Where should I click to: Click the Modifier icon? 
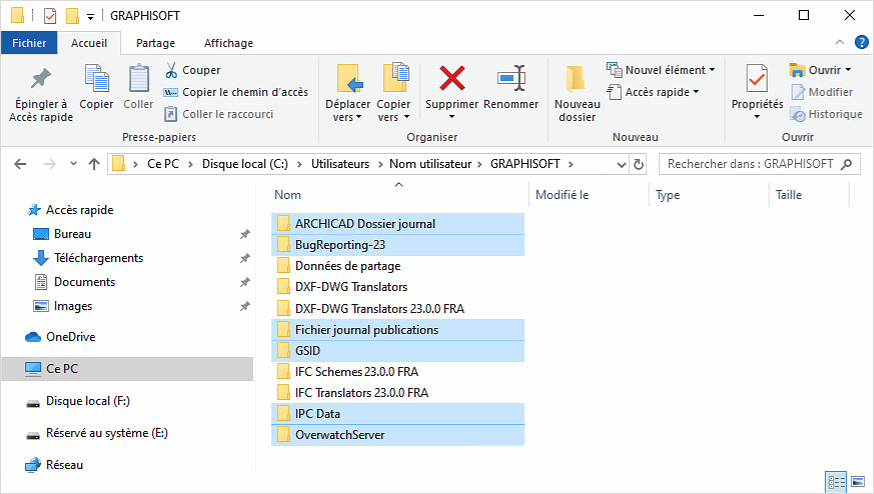798,92
